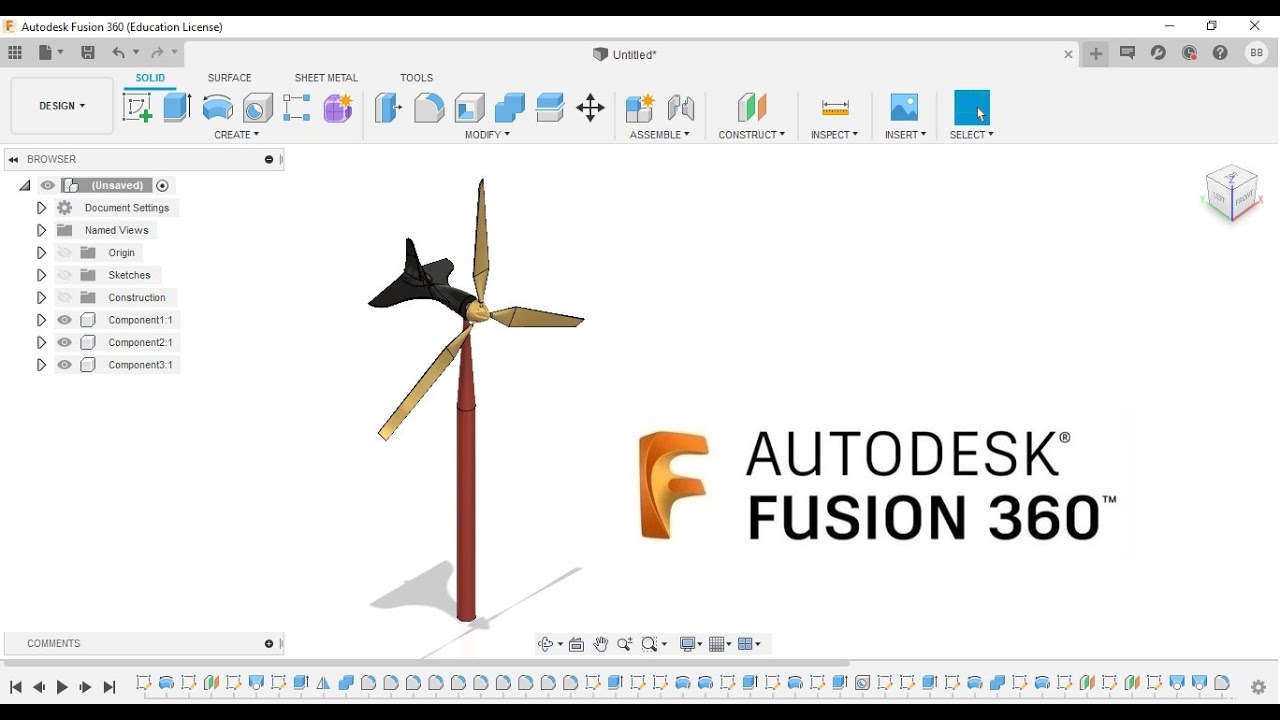Select the Combine tool
The image size is (1280, 720).
pyautogui.click(x=510, y=107)
